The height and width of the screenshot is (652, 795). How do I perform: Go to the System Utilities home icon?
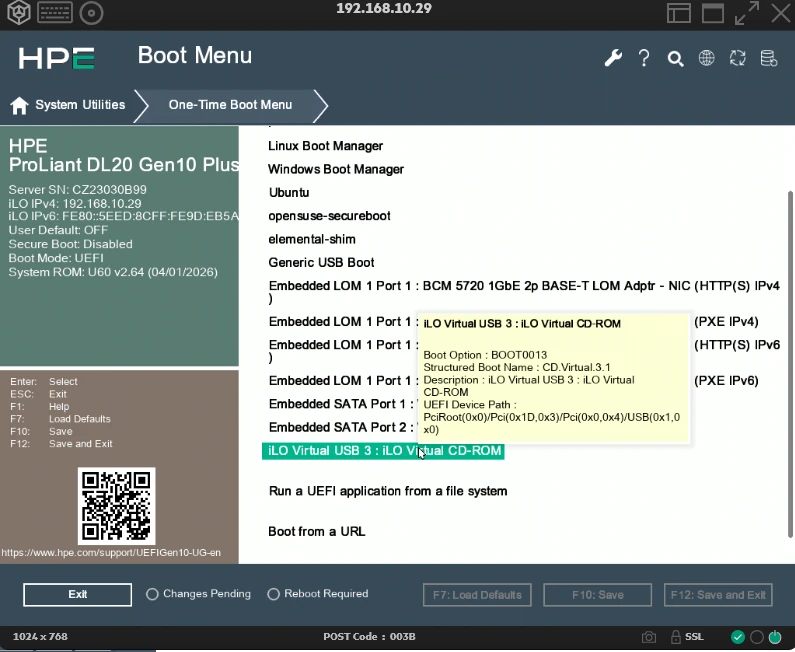pos(19,105)
